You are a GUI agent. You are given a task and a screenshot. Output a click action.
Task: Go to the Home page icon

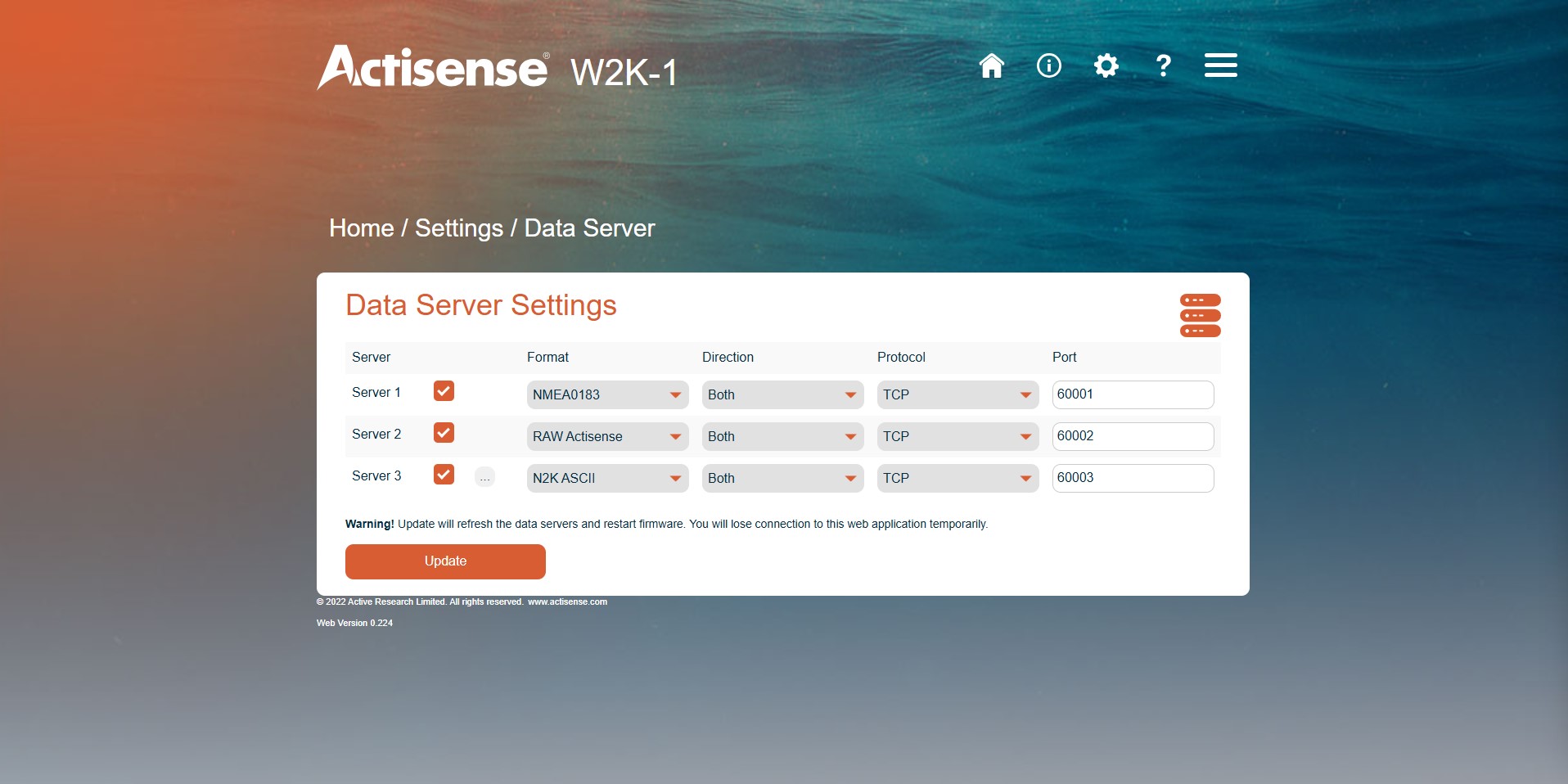point(991,65)
